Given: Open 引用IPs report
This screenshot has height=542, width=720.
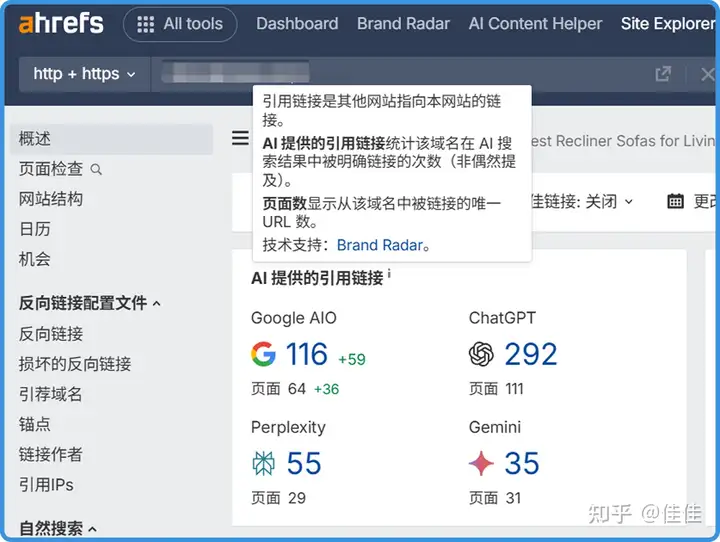Looking at the screenshot, I should pos(46,485).
